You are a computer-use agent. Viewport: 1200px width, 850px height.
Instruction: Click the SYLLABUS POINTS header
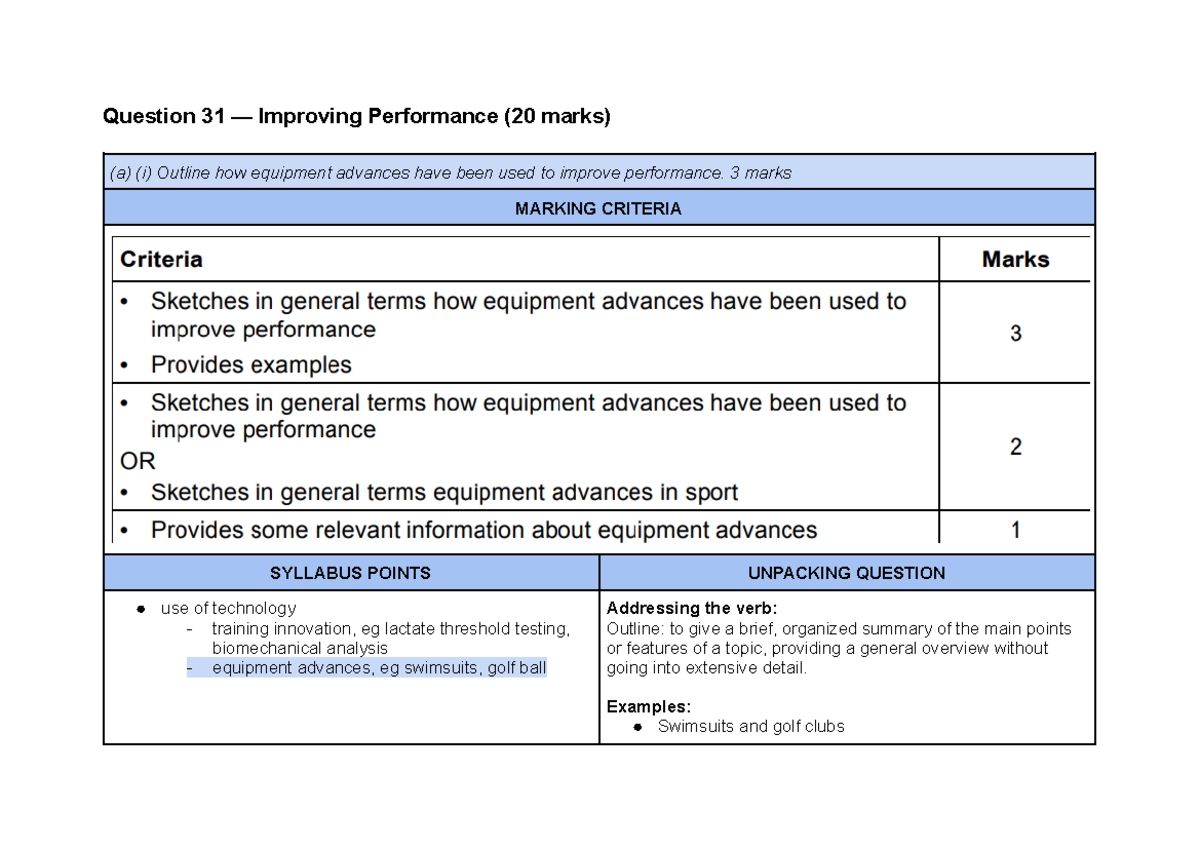point(350,573)
